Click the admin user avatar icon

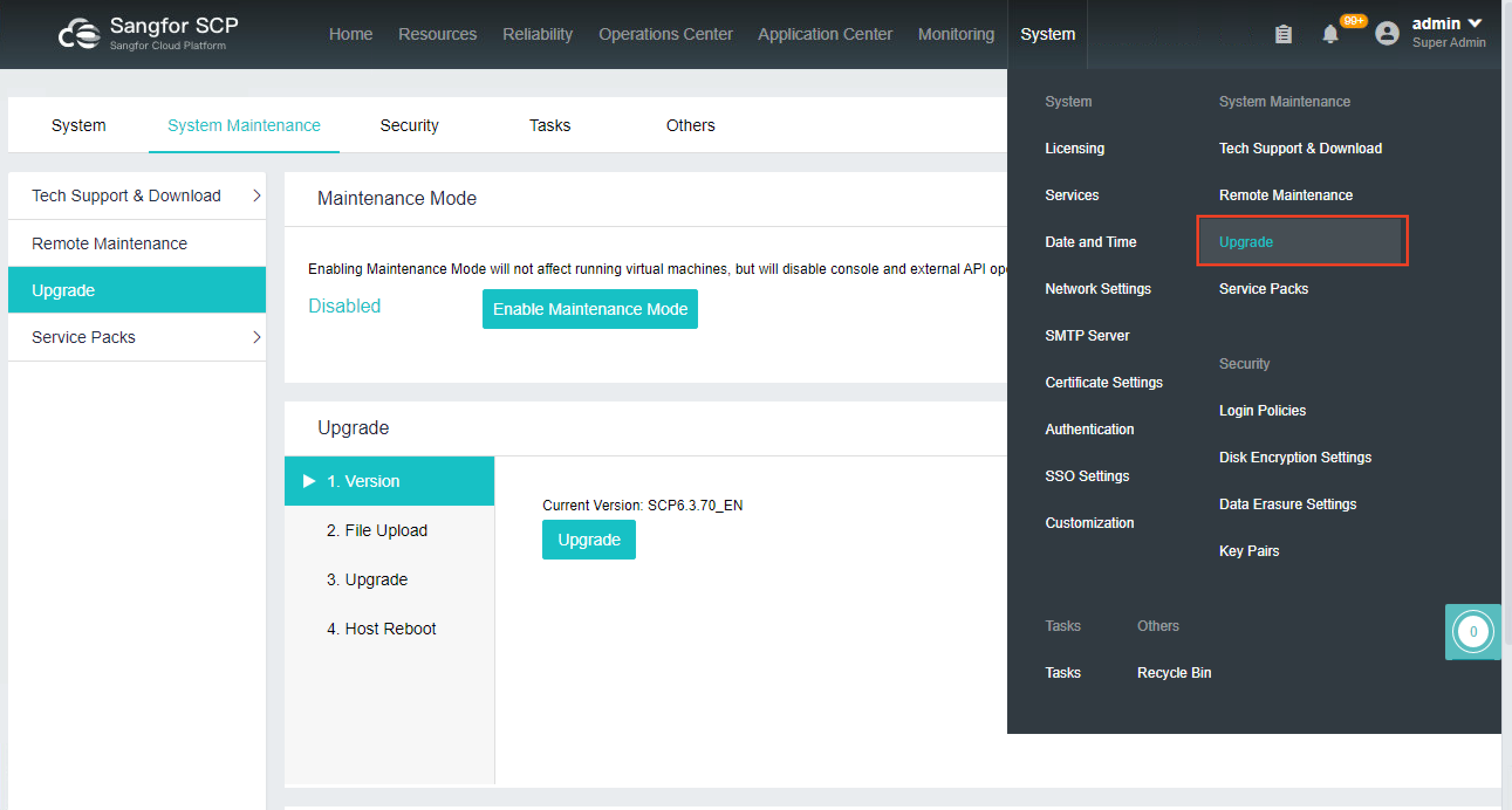point(1387,33)
